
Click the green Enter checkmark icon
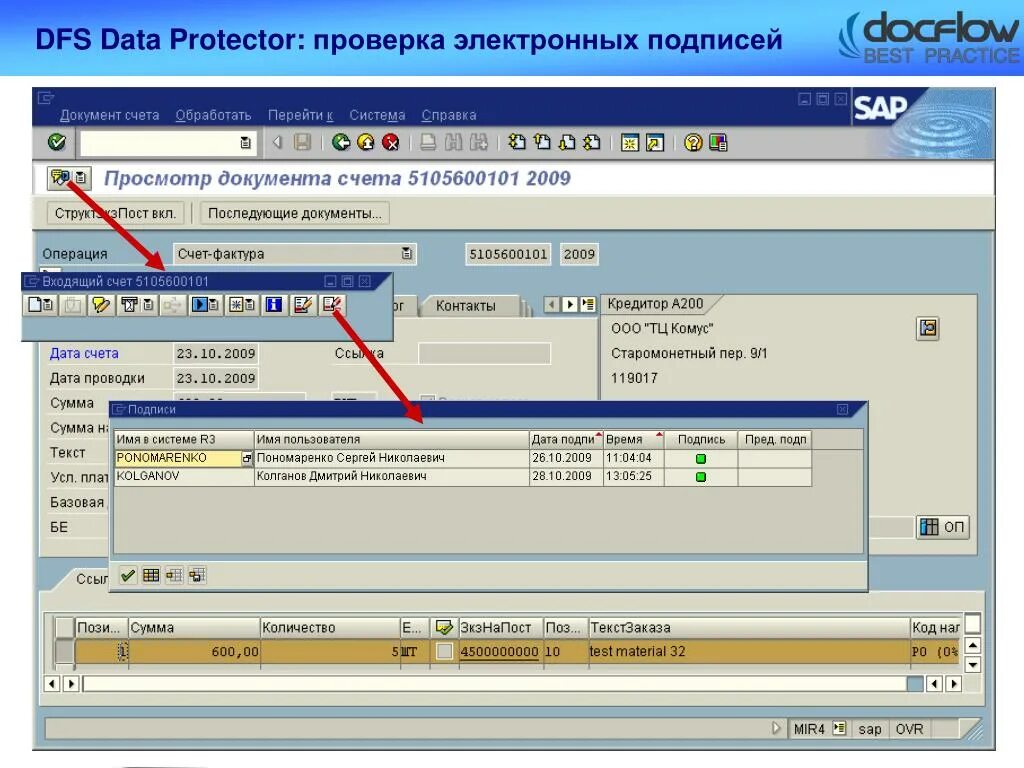[x=57, y=142]
